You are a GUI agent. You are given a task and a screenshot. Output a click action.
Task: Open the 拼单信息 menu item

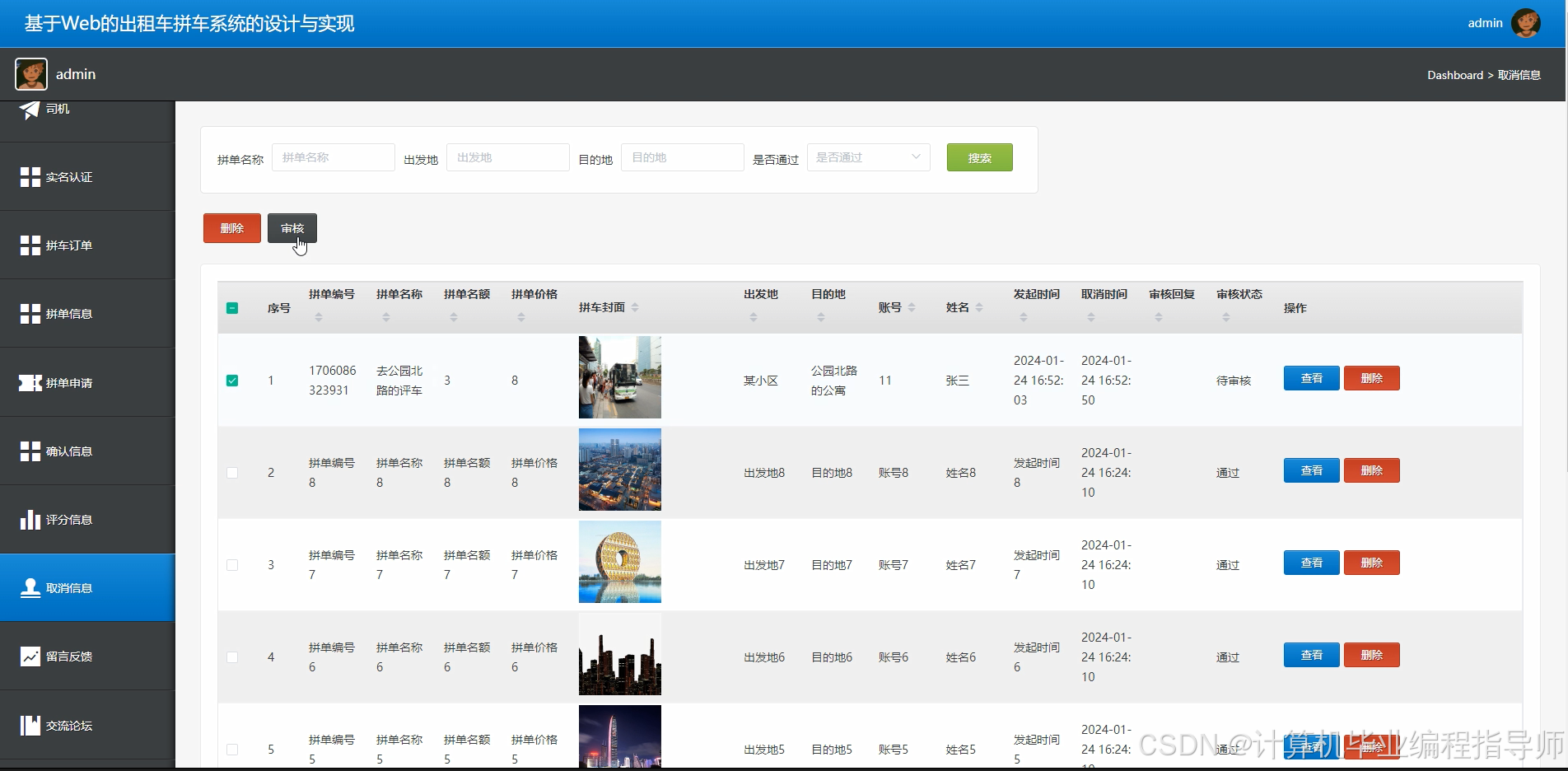click(x=87, y=314)
